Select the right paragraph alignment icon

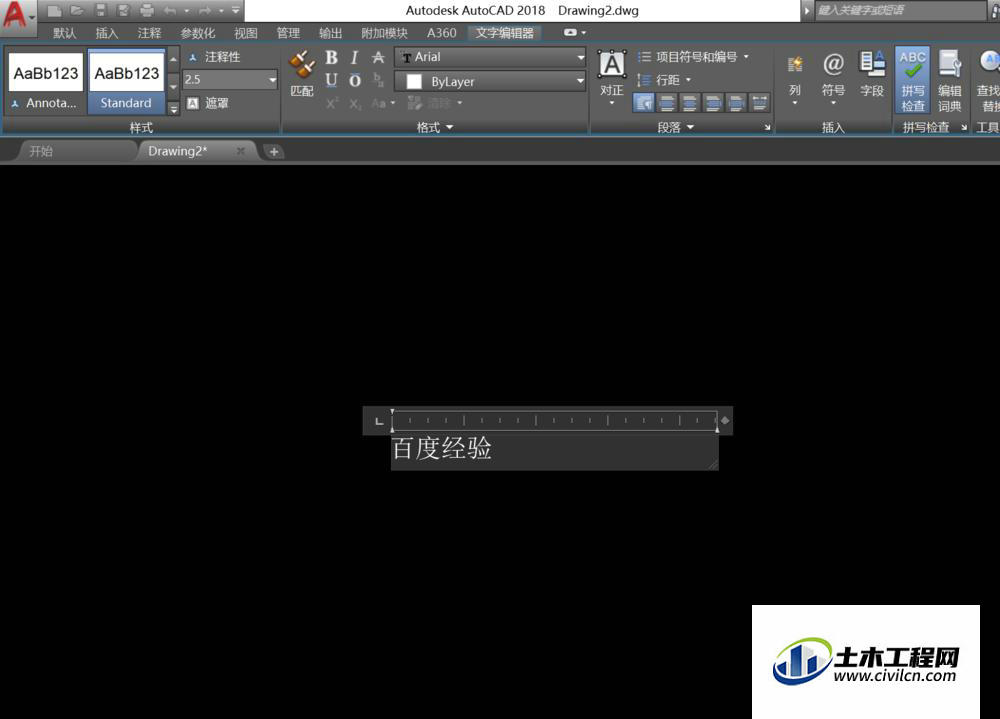pos(713,103)
